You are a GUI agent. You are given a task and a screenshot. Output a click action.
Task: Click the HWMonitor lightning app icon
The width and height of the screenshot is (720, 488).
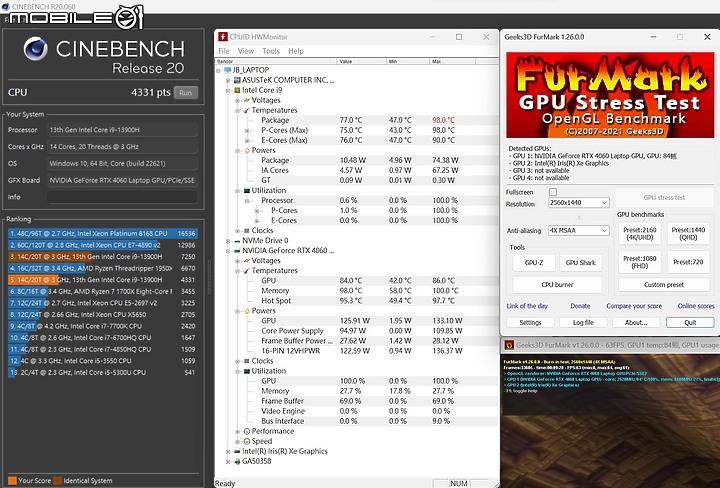click(223, 37)
